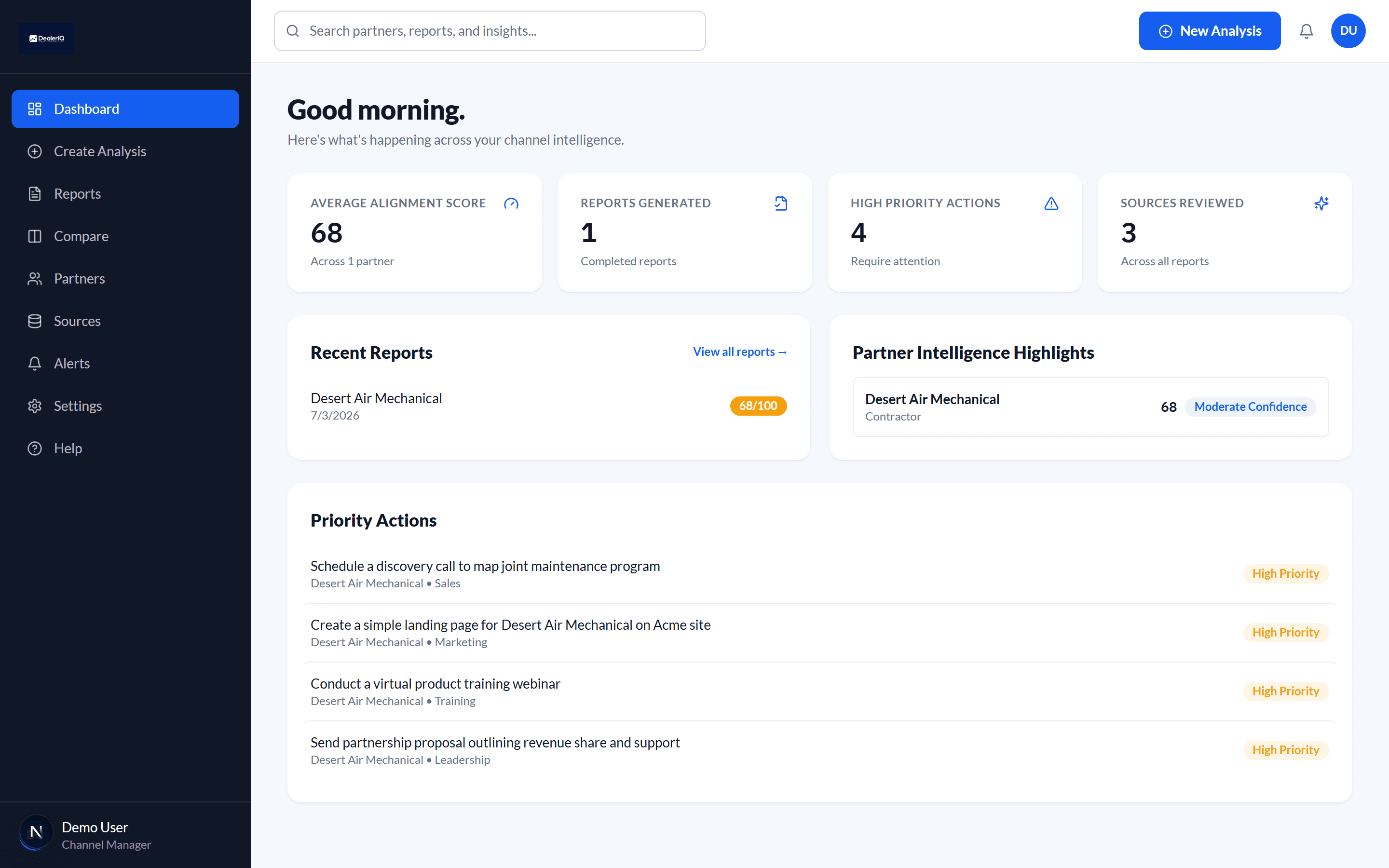Click the DealerIQ logo in sidebar
Viewport: 1389px width, 868px height.
tap(47, 39)
